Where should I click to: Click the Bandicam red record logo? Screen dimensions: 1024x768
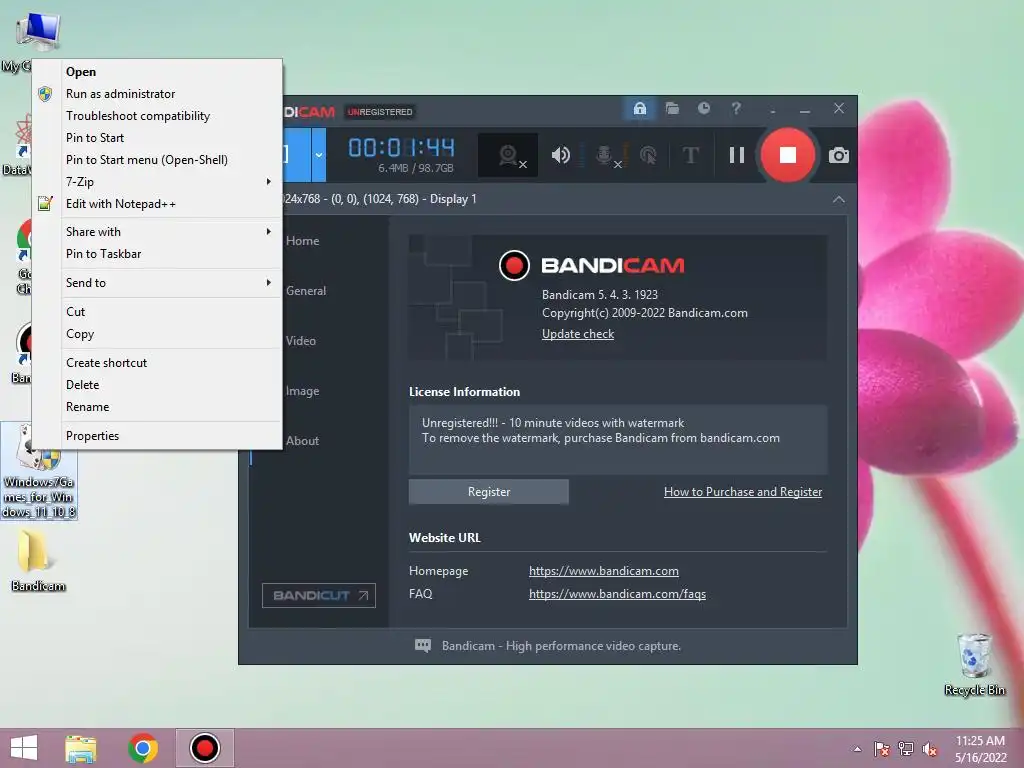[514, 265]
